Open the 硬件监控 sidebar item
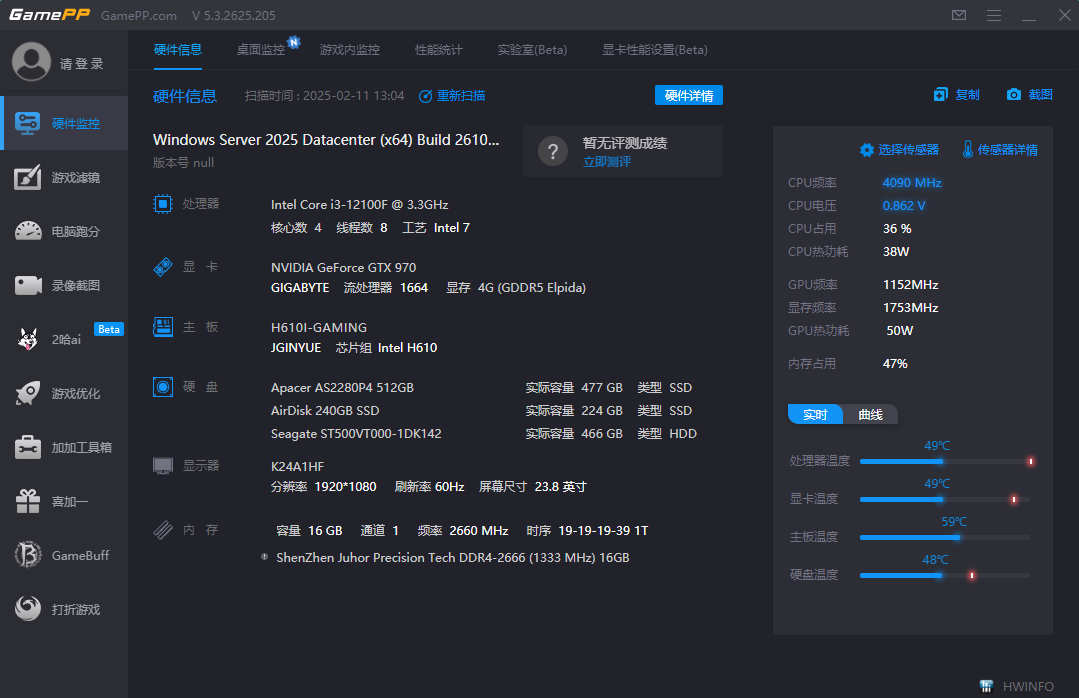Viewport: 1079px width, 698px height. point(64,123)
